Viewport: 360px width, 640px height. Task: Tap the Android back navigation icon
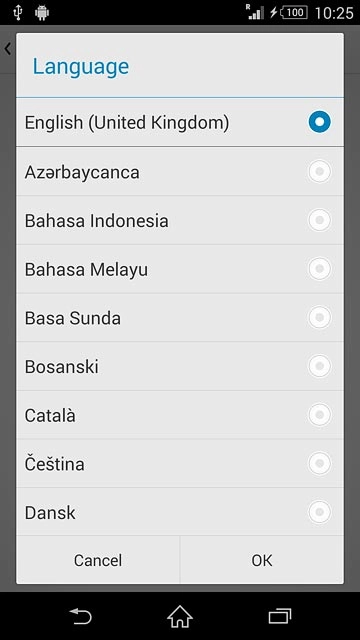[81, 616]
